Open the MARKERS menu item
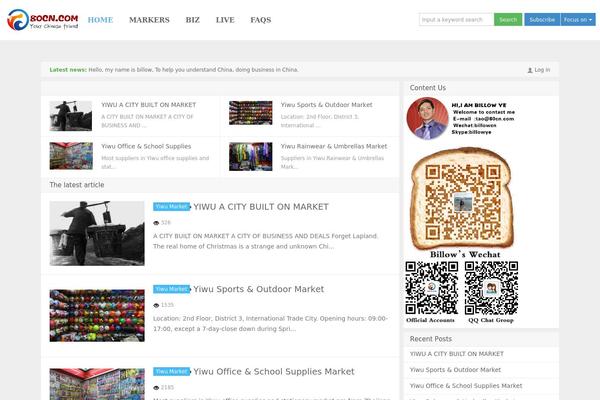The image size is (600, 400). [x=149, y=20]
